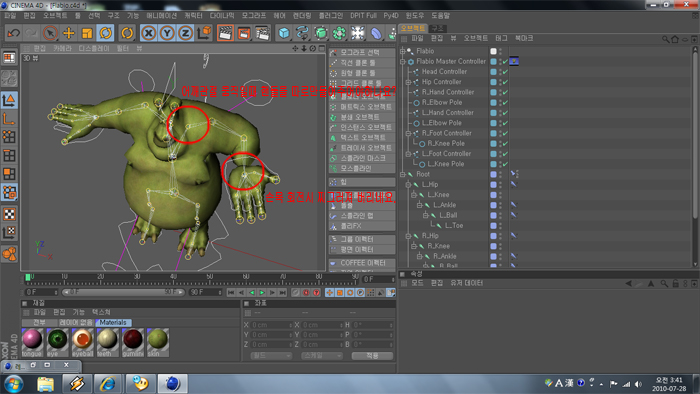Toggle visibility dots for Flabio object
The image size is (700, 394).
point(500,51)
